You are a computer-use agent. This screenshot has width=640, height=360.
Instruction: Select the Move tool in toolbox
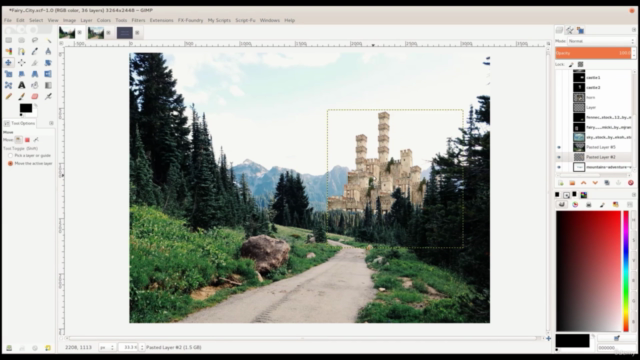(9, 62)
